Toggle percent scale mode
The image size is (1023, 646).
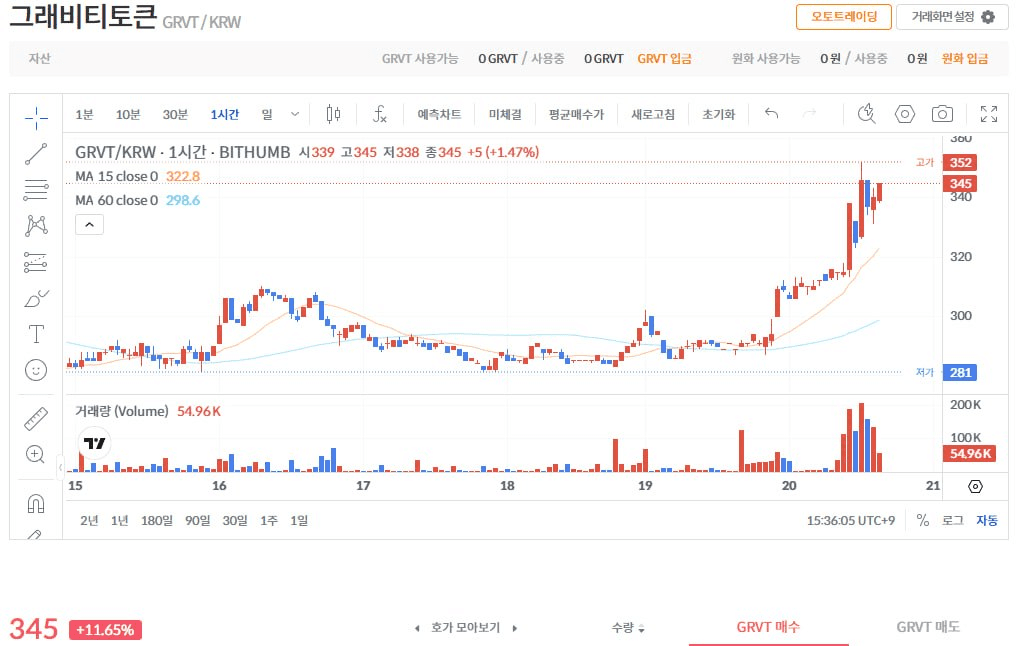pyautogui.click(x=923, y=520)
